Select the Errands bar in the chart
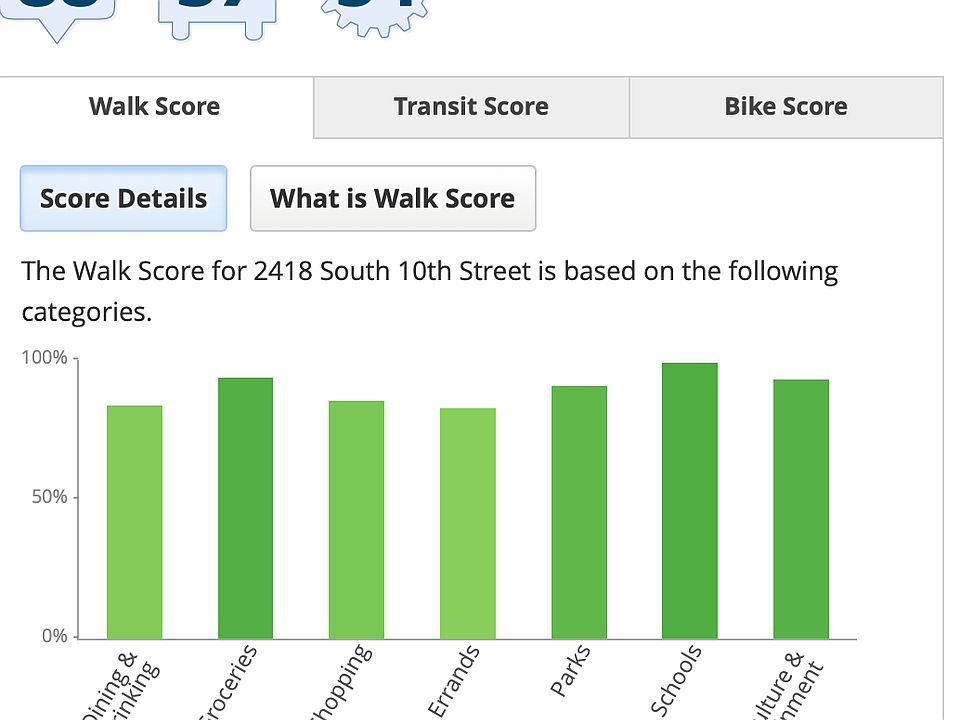The image size is (960, 720). [x=468, y=523]
